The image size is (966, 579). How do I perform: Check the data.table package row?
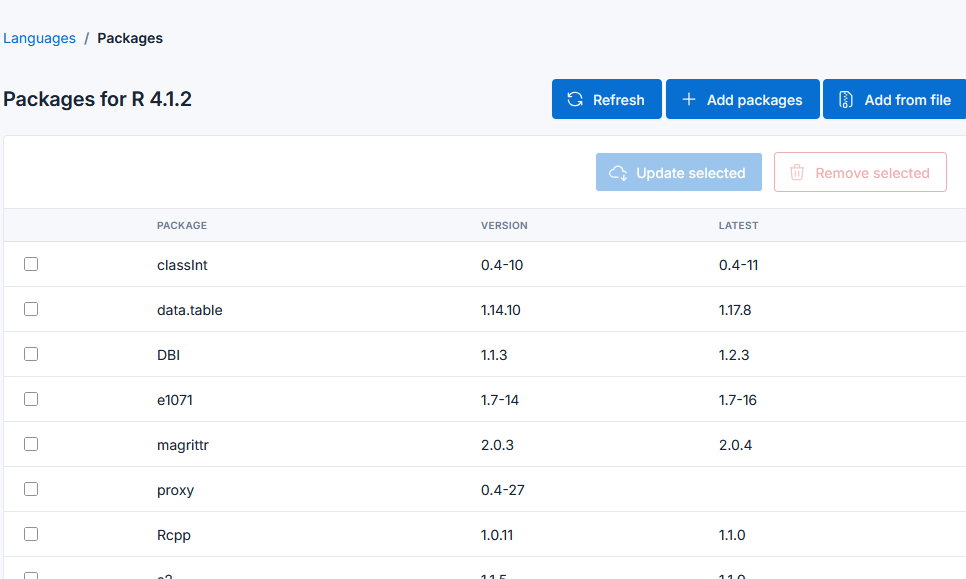click(x=30, y=309)
